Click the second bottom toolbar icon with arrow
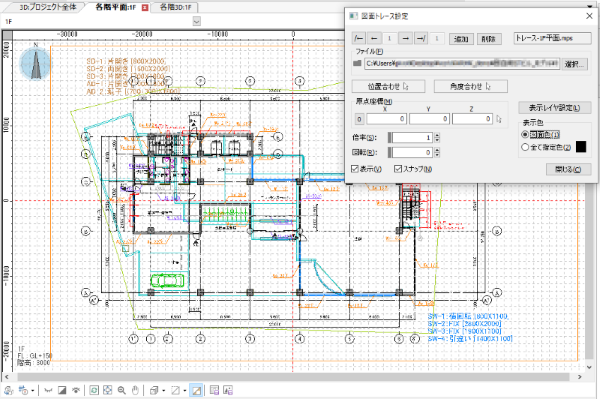The width and height of the screenshot is (600, 399). (24, 391)
